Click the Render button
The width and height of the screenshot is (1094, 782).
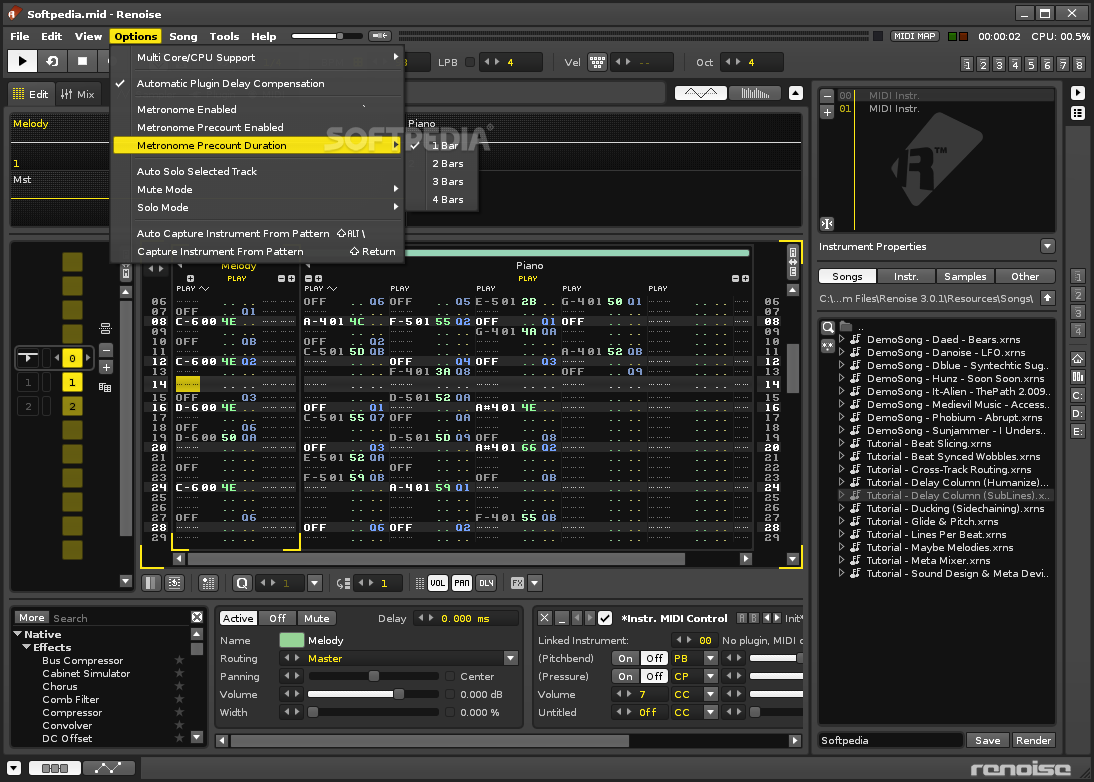pyautogui.click(x=1033, y=740)
